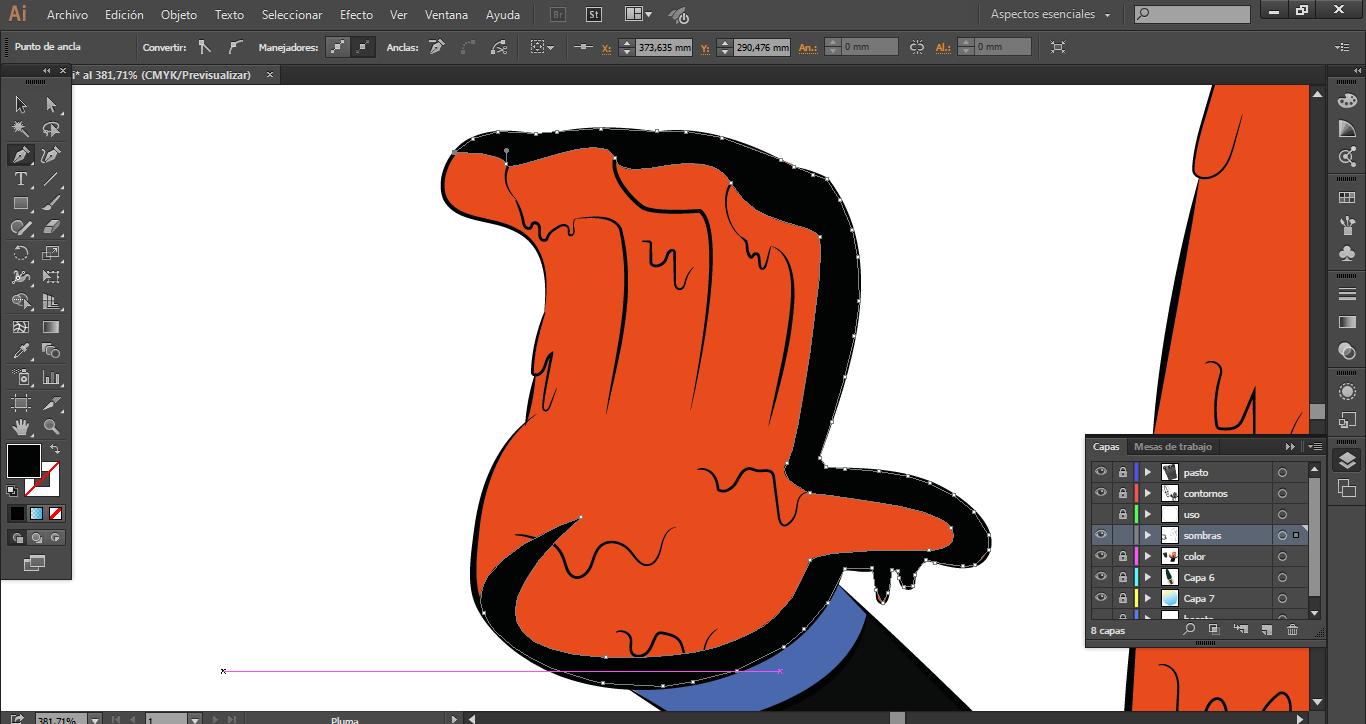Select the Eraser tool

(x=51, y=228)
